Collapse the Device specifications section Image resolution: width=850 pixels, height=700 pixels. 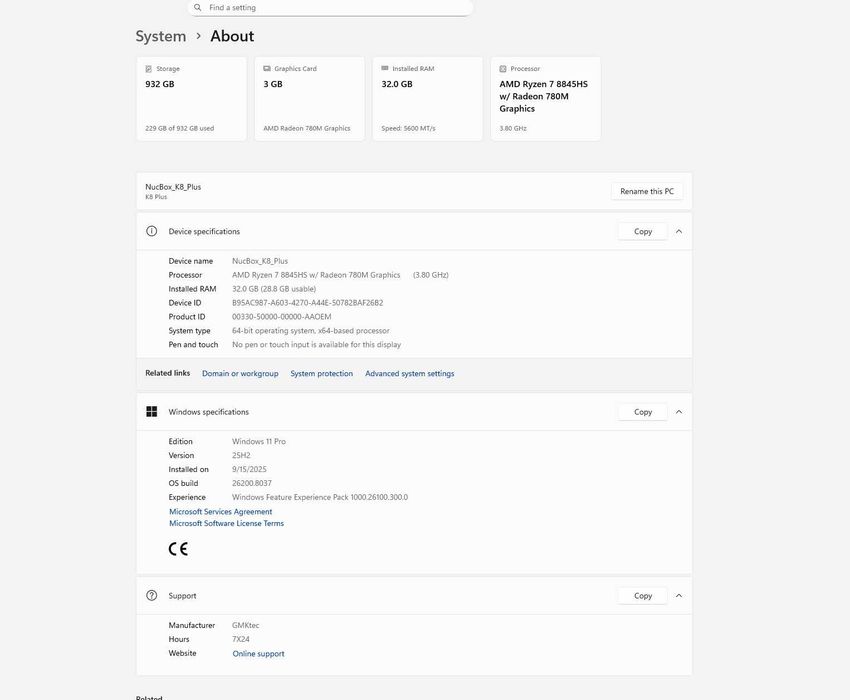[x=679, y=231]
